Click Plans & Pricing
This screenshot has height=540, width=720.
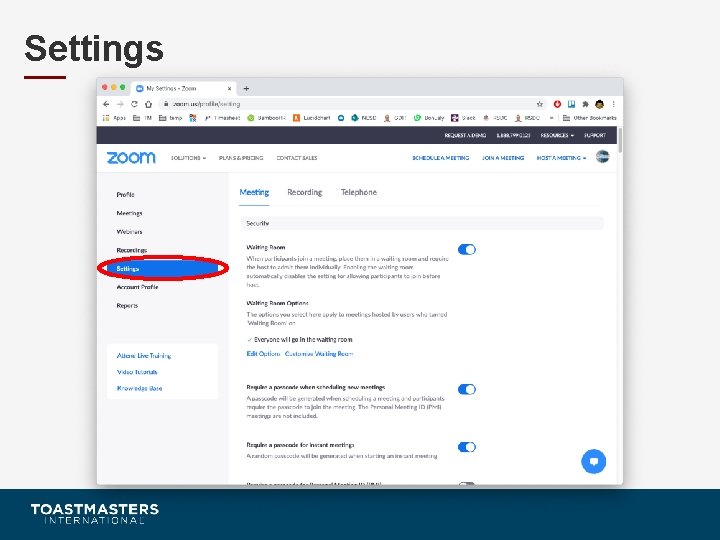point(241,158)
